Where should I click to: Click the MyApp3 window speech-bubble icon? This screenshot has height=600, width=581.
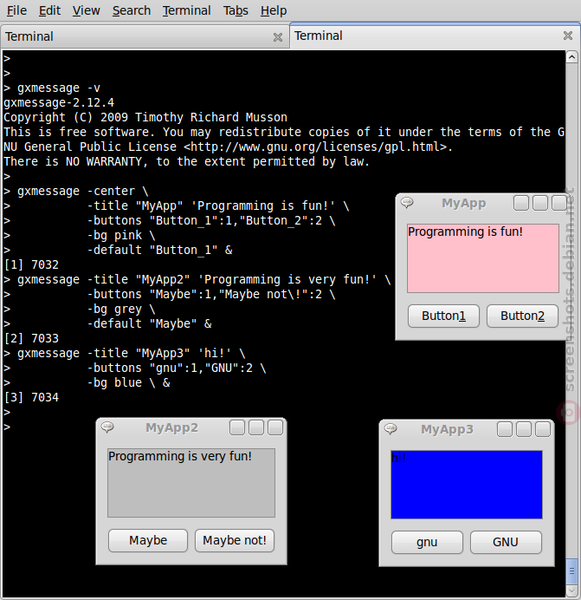390,429
